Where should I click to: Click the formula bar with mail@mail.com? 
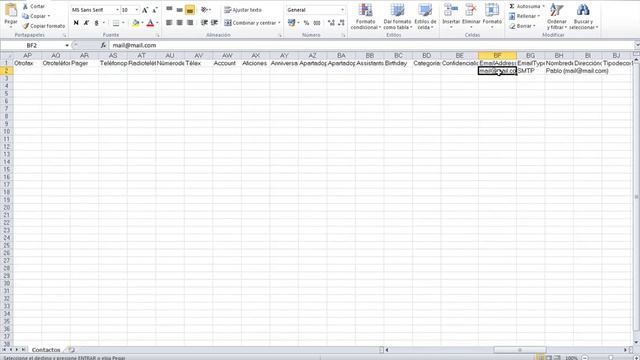click(x=371, y=45)
